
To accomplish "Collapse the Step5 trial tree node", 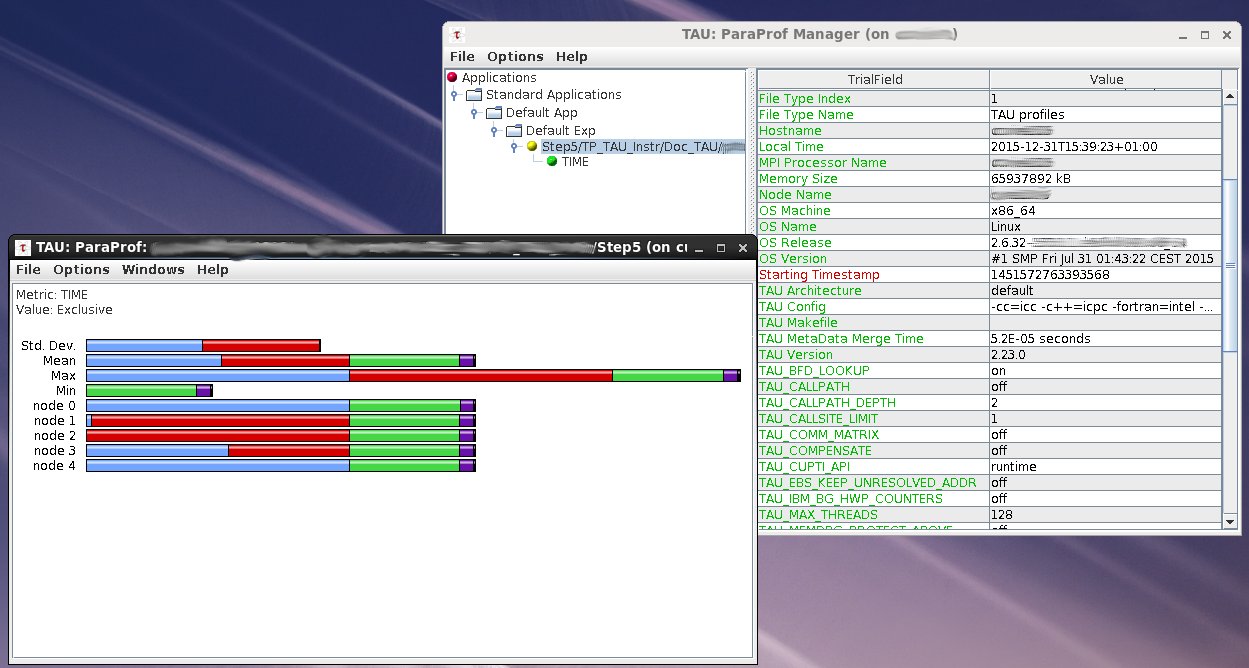I will pyautogui.click(x=514, y=147).
